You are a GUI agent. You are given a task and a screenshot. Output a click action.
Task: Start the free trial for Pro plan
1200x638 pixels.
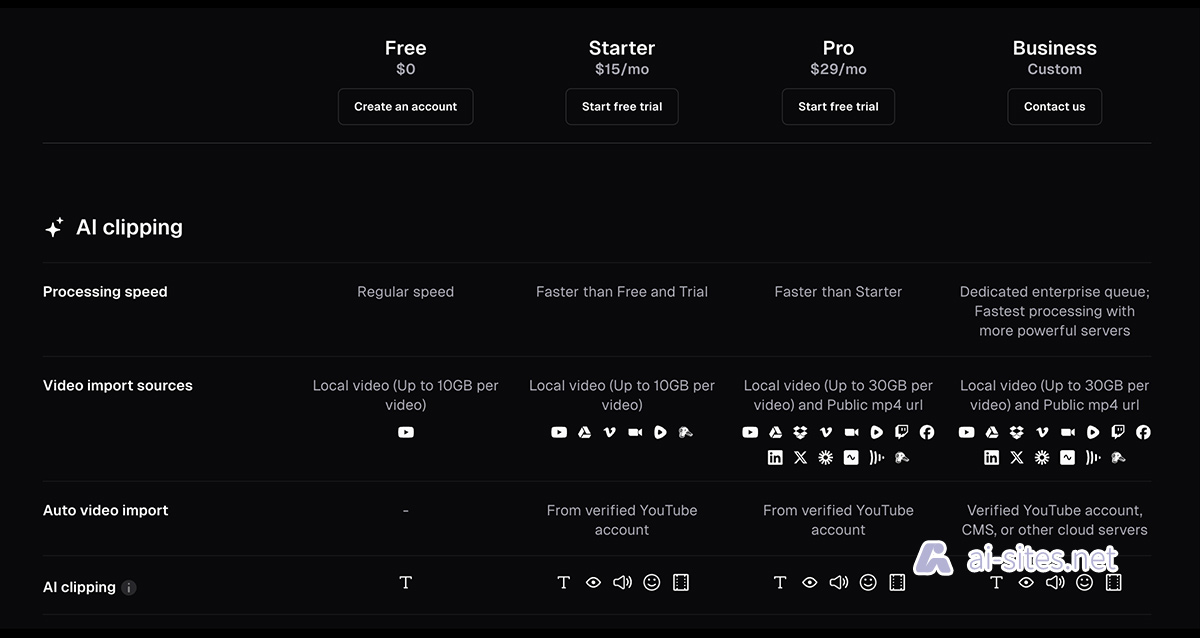click(838, 107)
